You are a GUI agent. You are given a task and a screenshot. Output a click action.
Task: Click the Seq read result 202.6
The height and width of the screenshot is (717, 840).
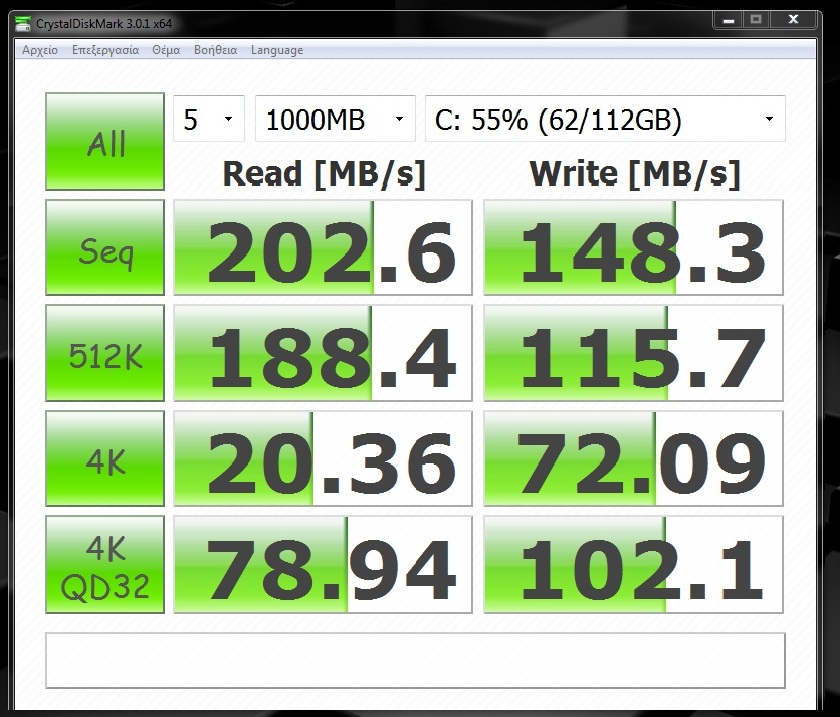click(x=323, y=248)
